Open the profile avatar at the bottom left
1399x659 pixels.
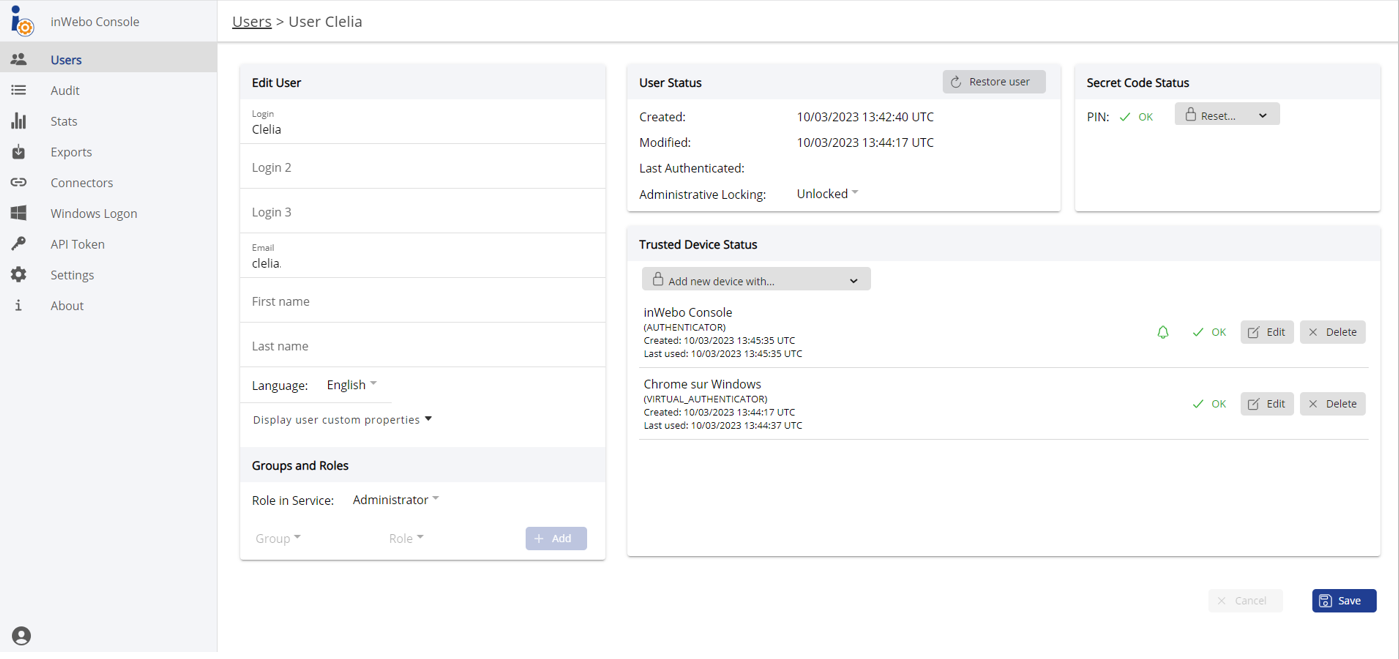[x=21, y=636]
